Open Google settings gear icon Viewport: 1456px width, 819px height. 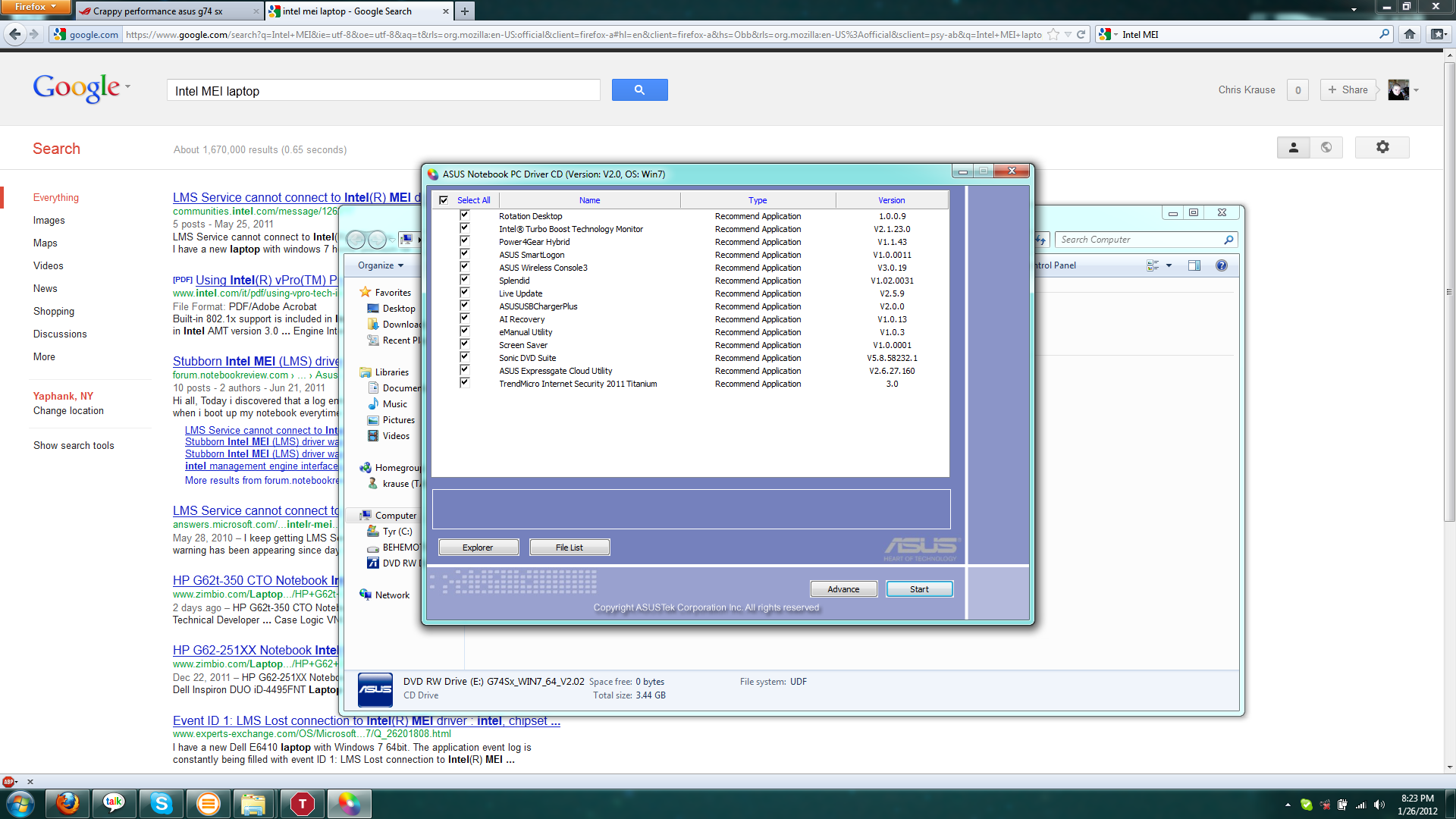pos(1382,147)
